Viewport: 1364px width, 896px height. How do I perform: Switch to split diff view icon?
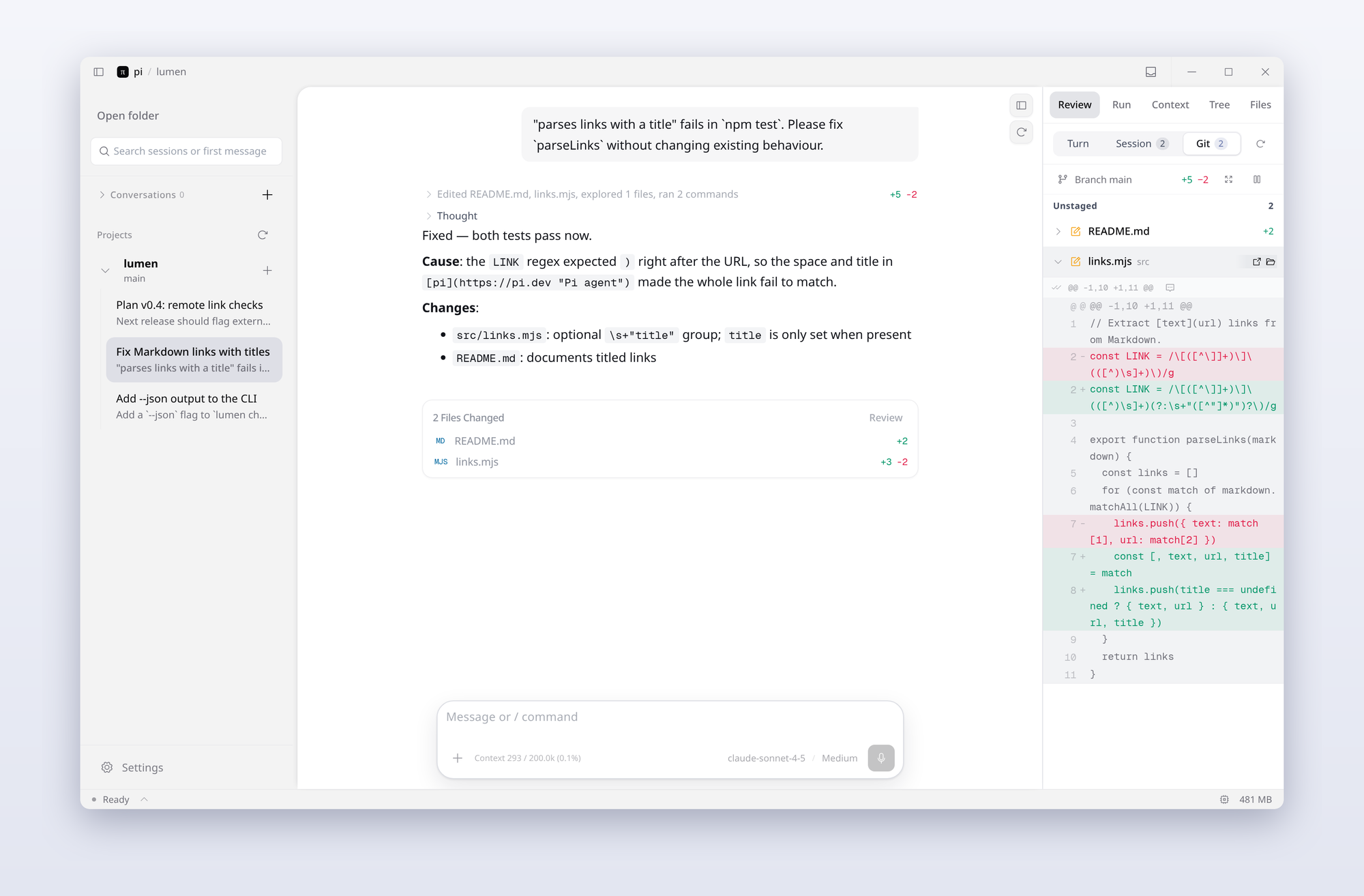coord(1257,179)
